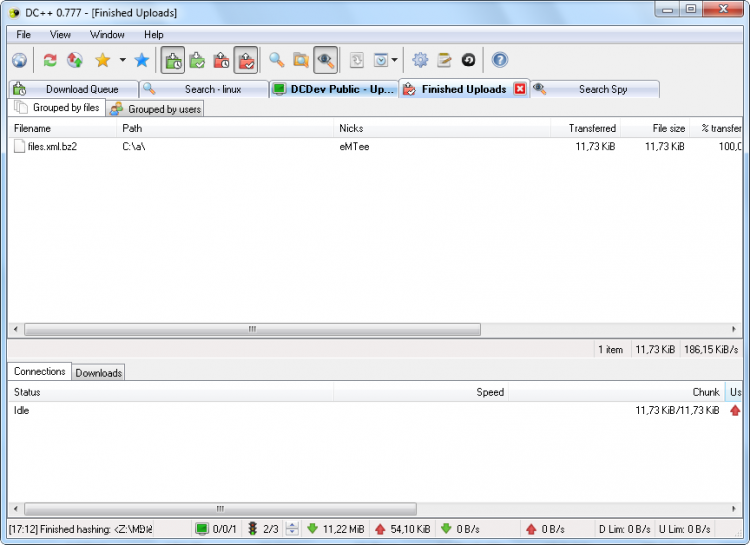Sort transfers by Chunk column header
This screenshot has width=750, height=545.
(617, 392)
